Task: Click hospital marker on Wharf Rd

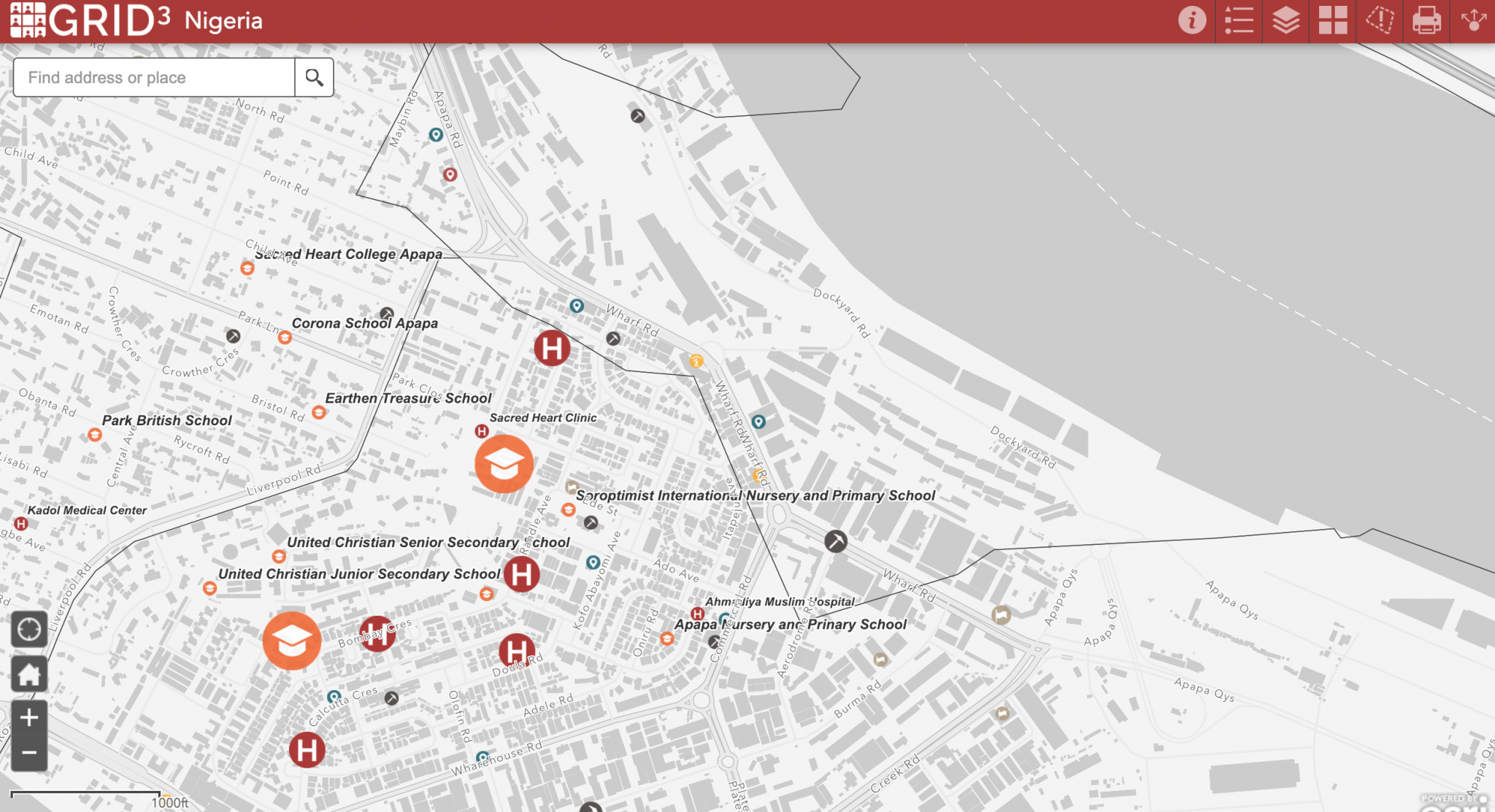Action: coord(552,348)
